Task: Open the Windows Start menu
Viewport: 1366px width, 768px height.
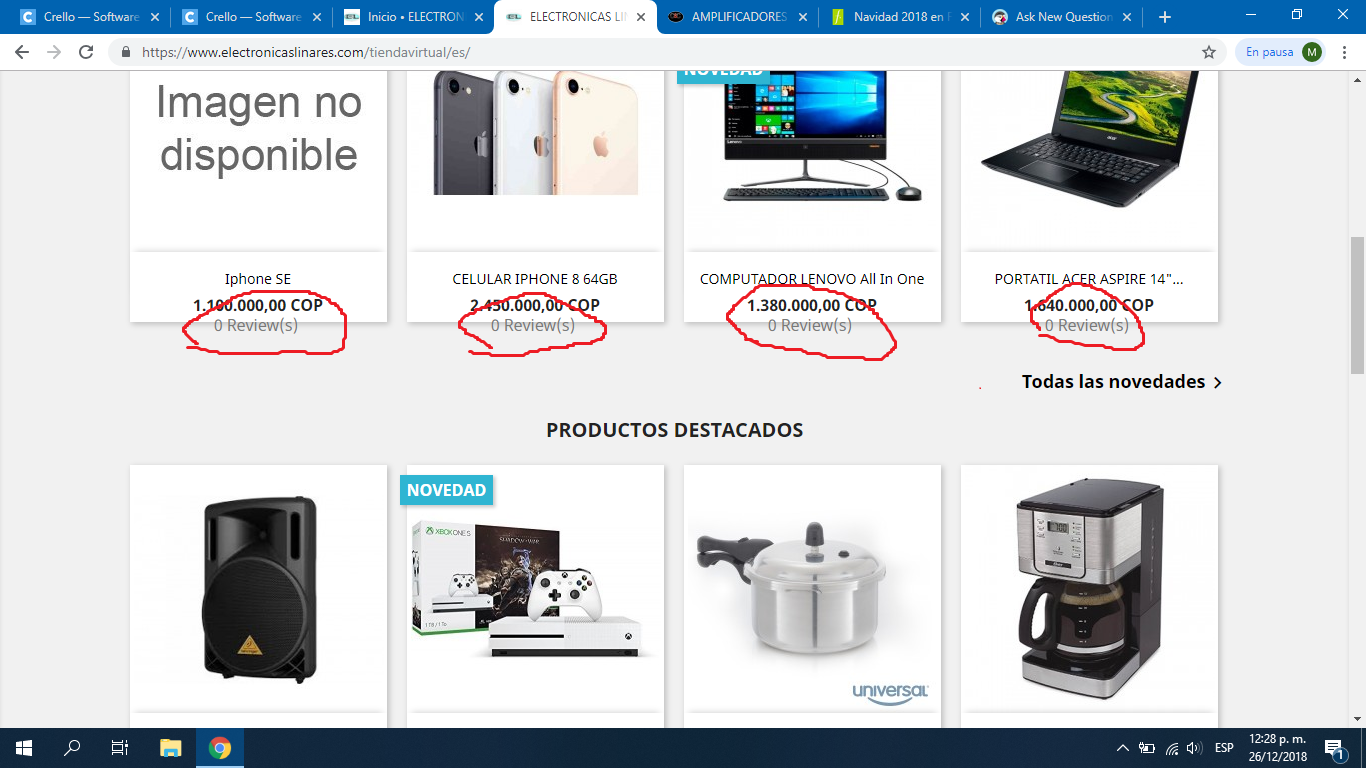Action: pyautogui.click(x=24, y=748)
